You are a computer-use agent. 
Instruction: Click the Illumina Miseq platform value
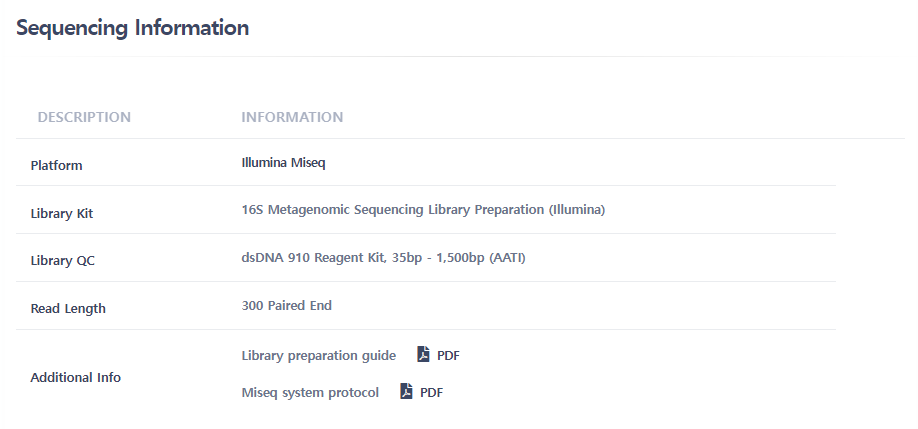[284, 162]
